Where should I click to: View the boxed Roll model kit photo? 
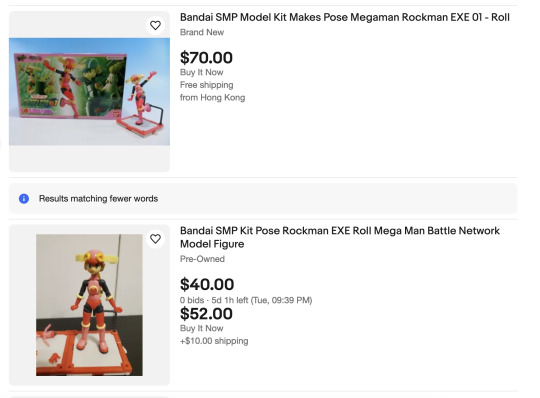(x=89, y=92)
